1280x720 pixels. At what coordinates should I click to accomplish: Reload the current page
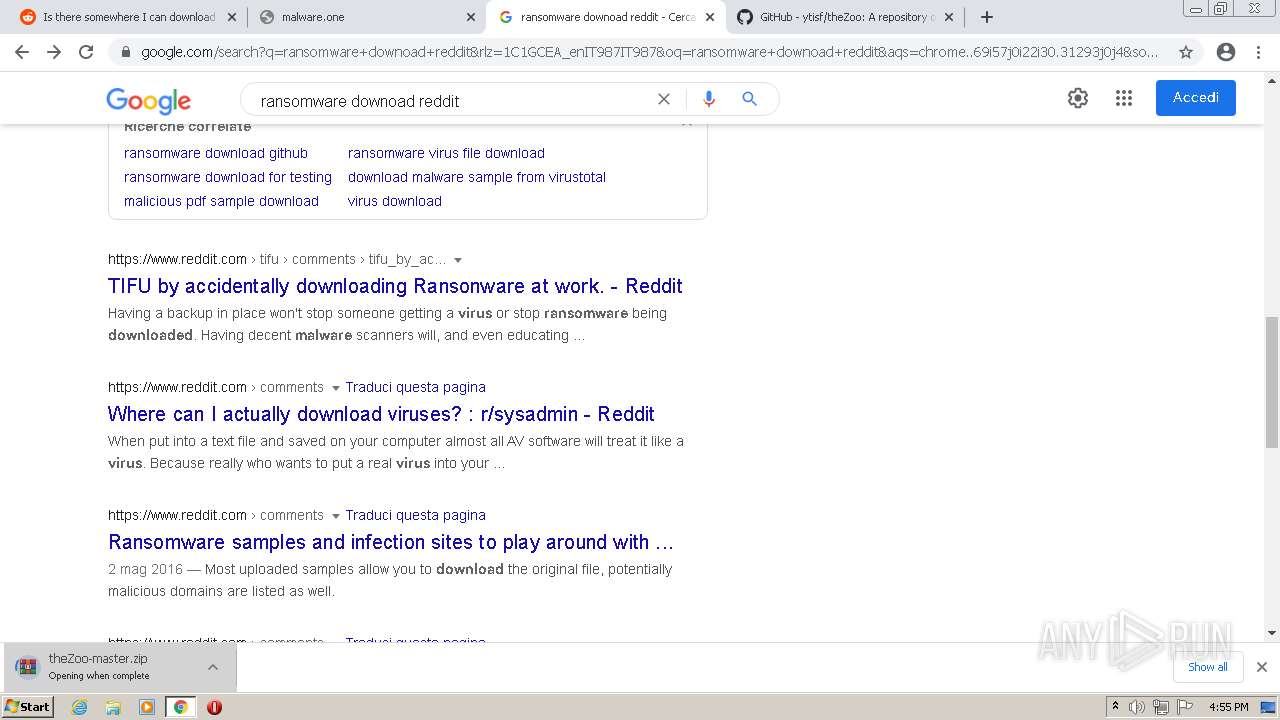click(x=86, y=52)
